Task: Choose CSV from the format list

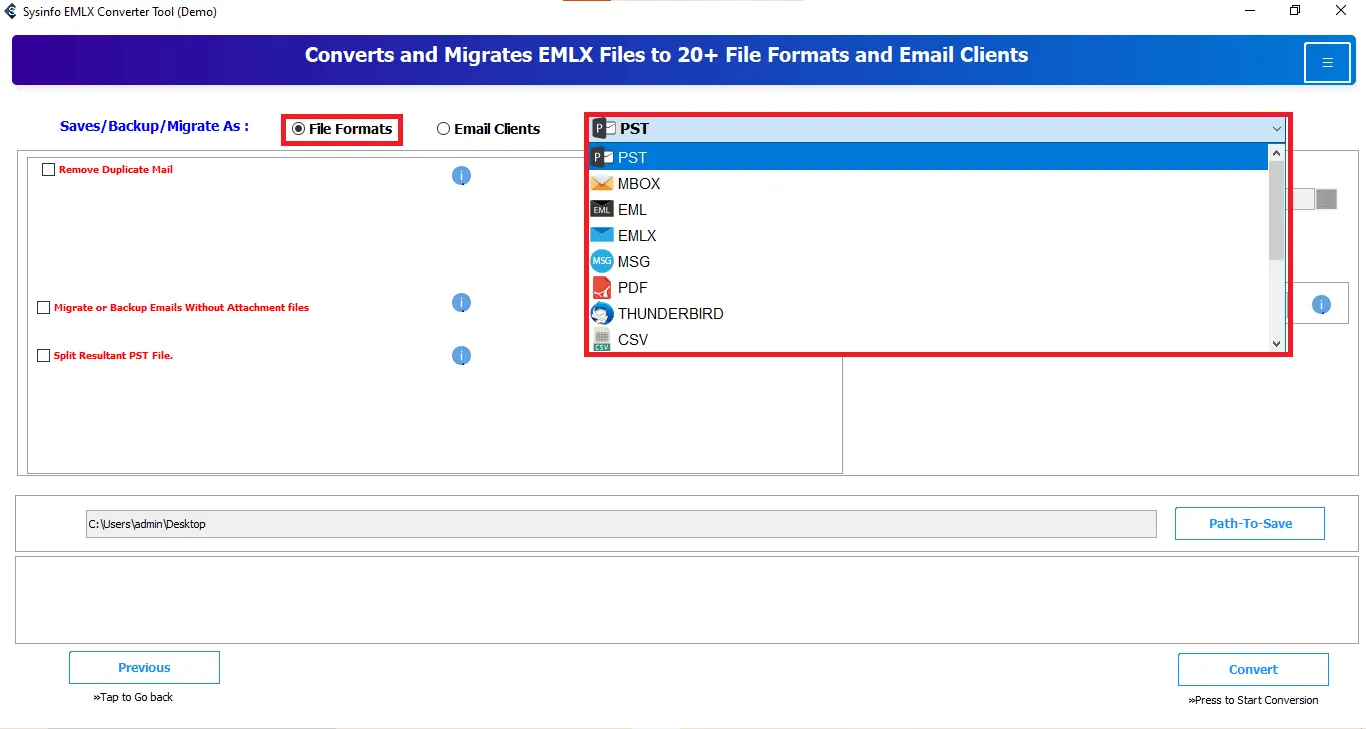Action: (928, 340)
